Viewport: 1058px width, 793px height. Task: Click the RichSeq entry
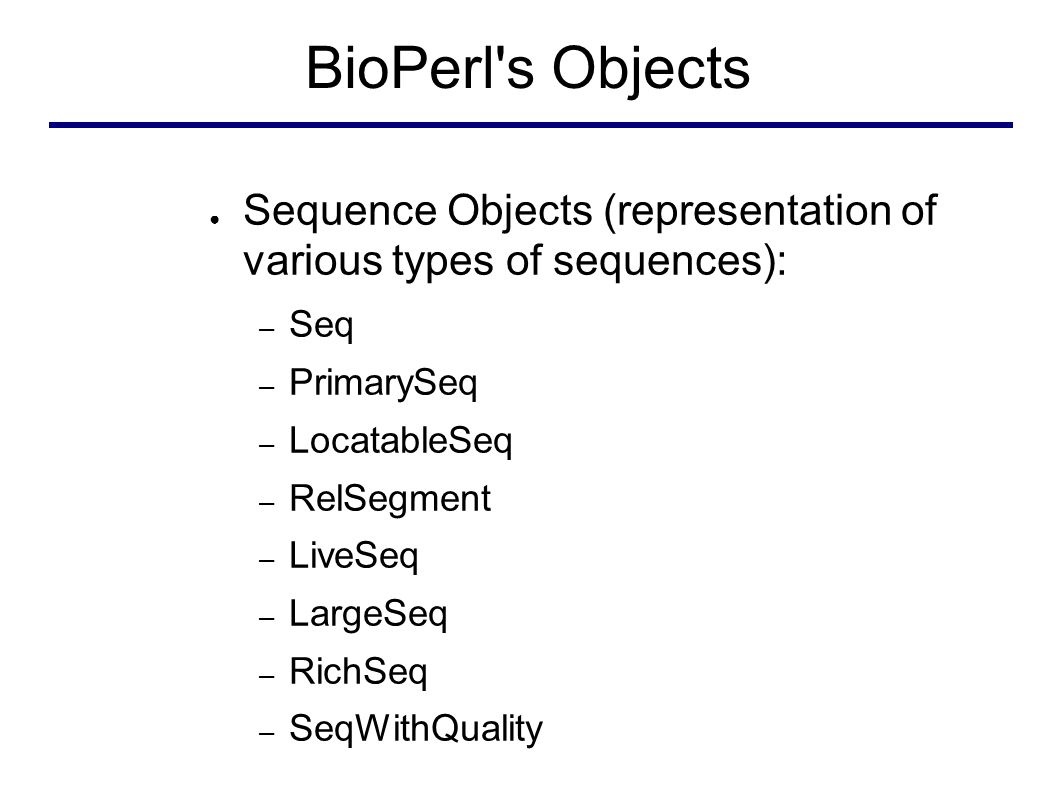[x=358, y=672]
